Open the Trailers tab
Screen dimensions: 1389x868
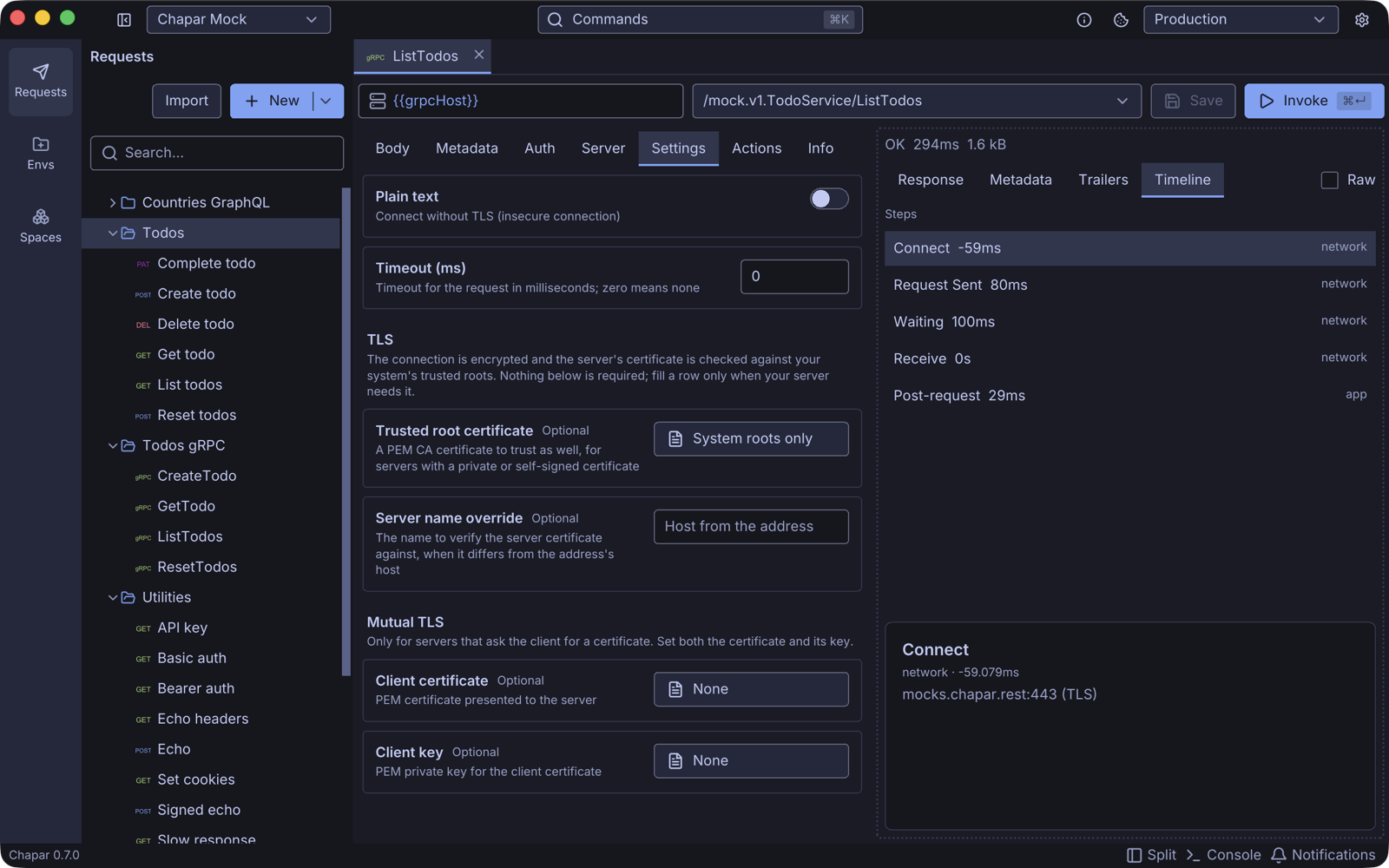1103,180
